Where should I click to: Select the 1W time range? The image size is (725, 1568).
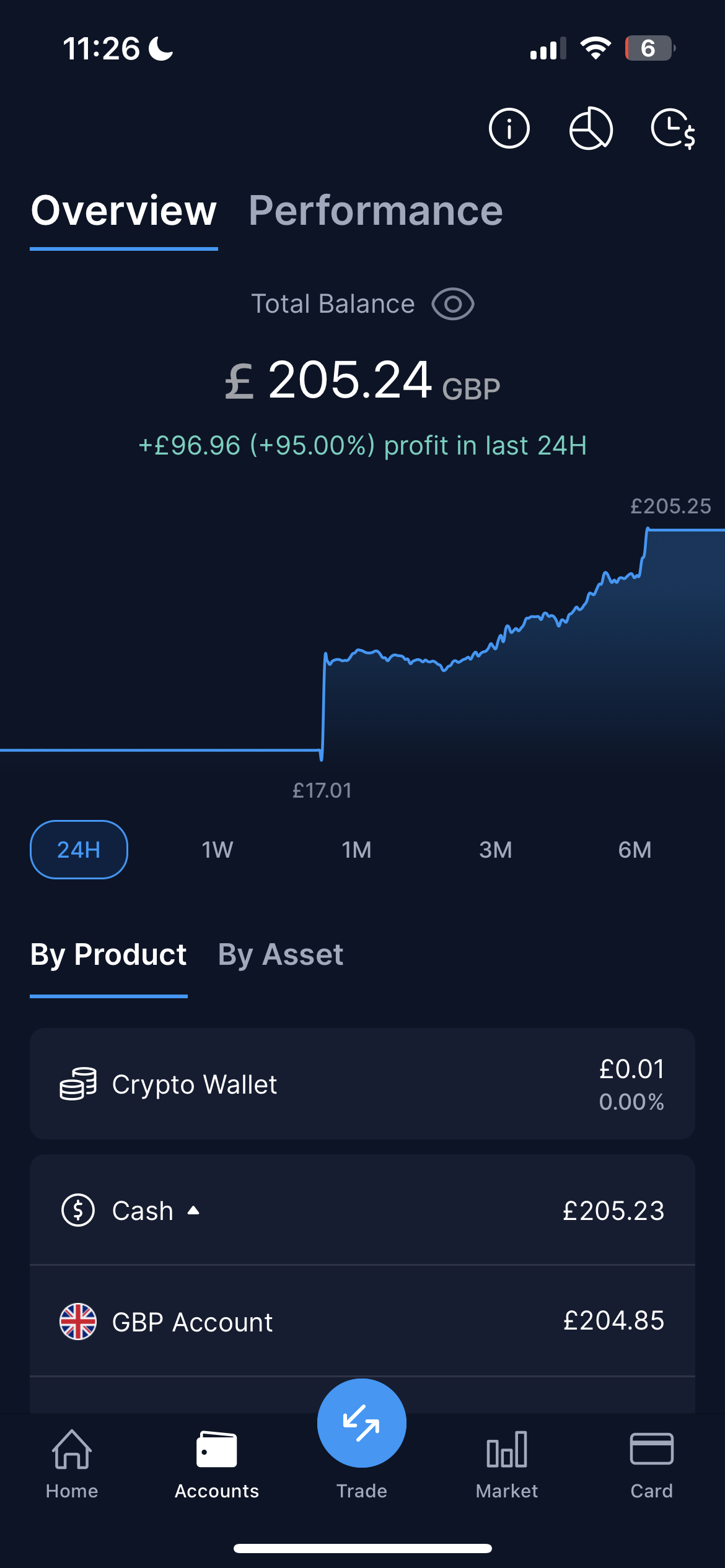pyautogui.click(x=217, y=850)
